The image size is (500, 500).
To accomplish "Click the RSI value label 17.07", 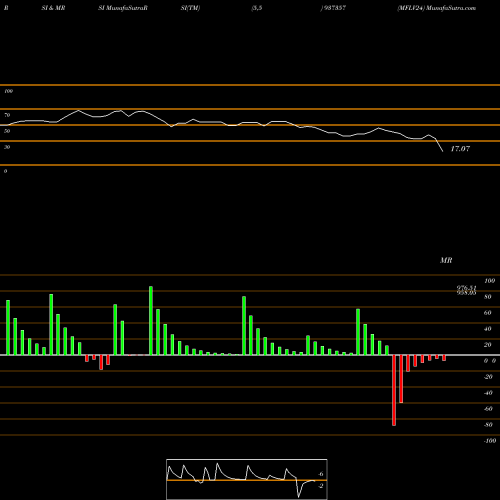I will pyautogui.click(x=460, y=149).
